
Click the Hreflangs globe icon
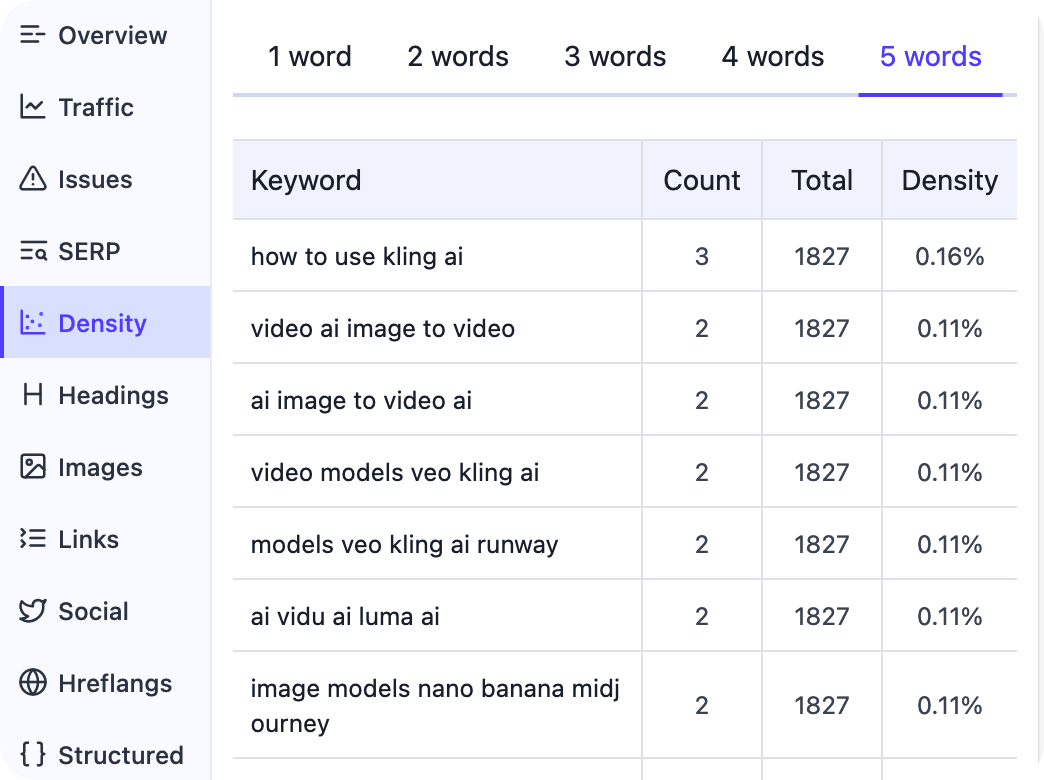pos(33,684)
